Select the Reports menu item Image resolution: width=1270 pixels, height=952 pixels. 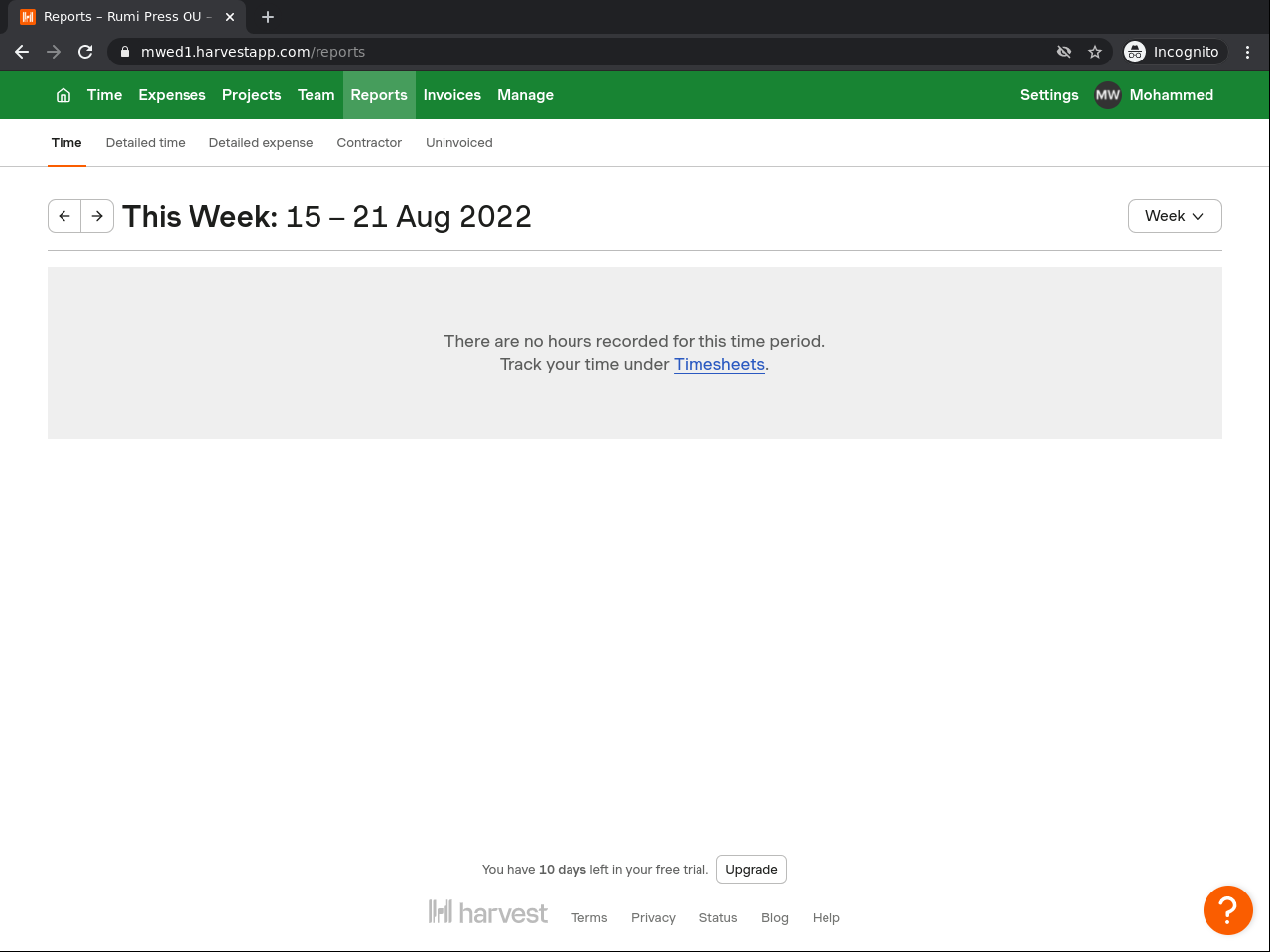click(379, 95)
